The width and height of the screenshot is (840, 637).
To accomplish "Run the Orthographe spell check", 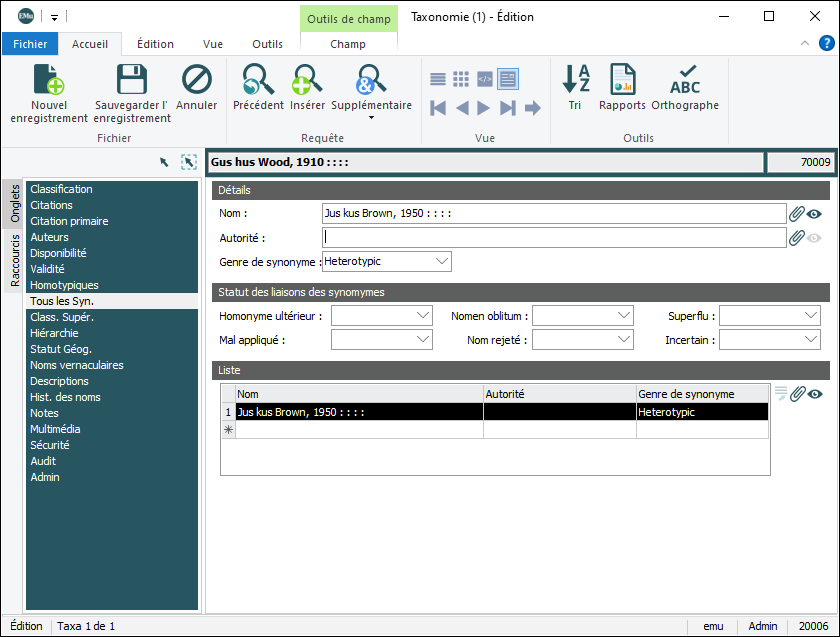I will (685, 80).
